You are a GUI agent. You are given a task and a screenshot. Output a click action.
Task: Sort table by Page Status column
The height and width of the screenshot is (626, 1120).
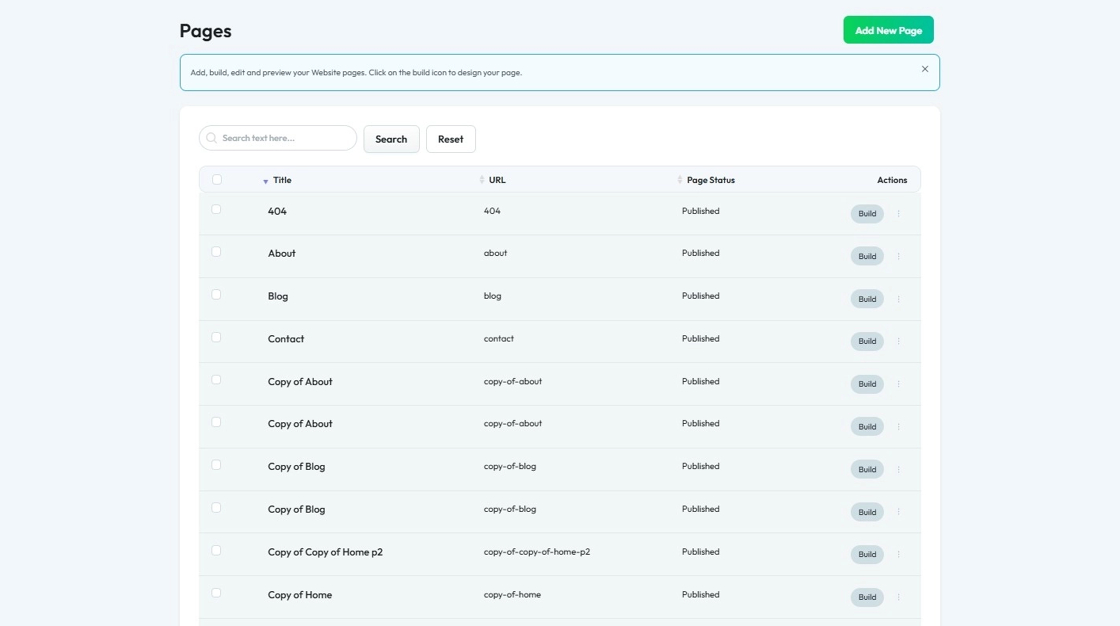[x=710, y=180]
